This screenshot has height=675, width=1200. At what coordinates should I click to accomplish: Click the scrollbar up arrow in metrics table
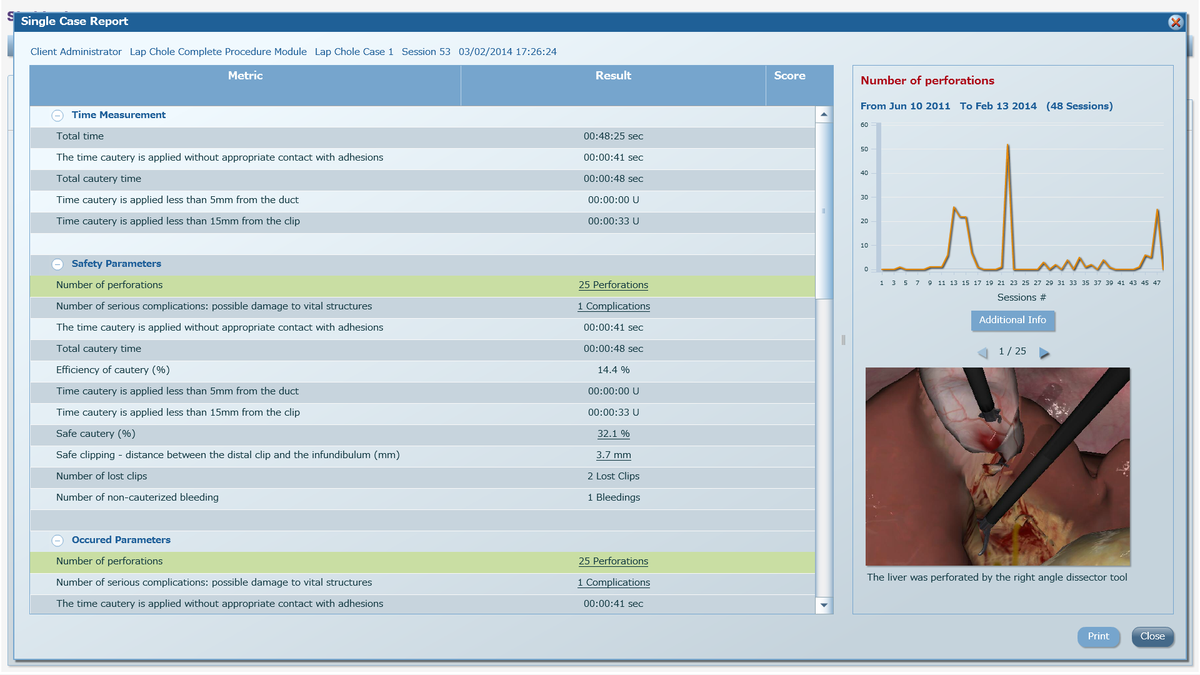coord(824,115)
